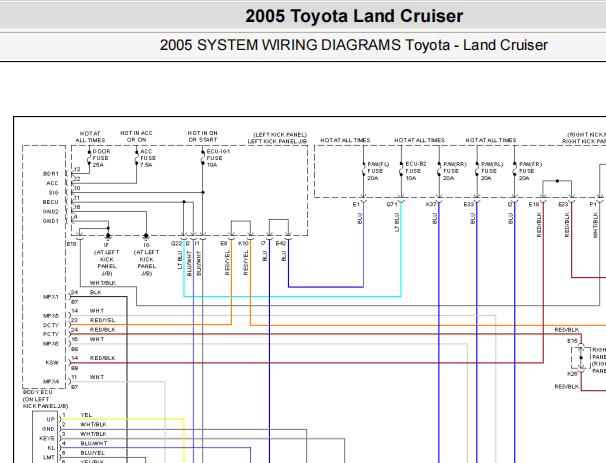Click the 'IG (AT LEFT KICK PANEL J/B)' ground label
606x463 pixels.
pos(146,259)
